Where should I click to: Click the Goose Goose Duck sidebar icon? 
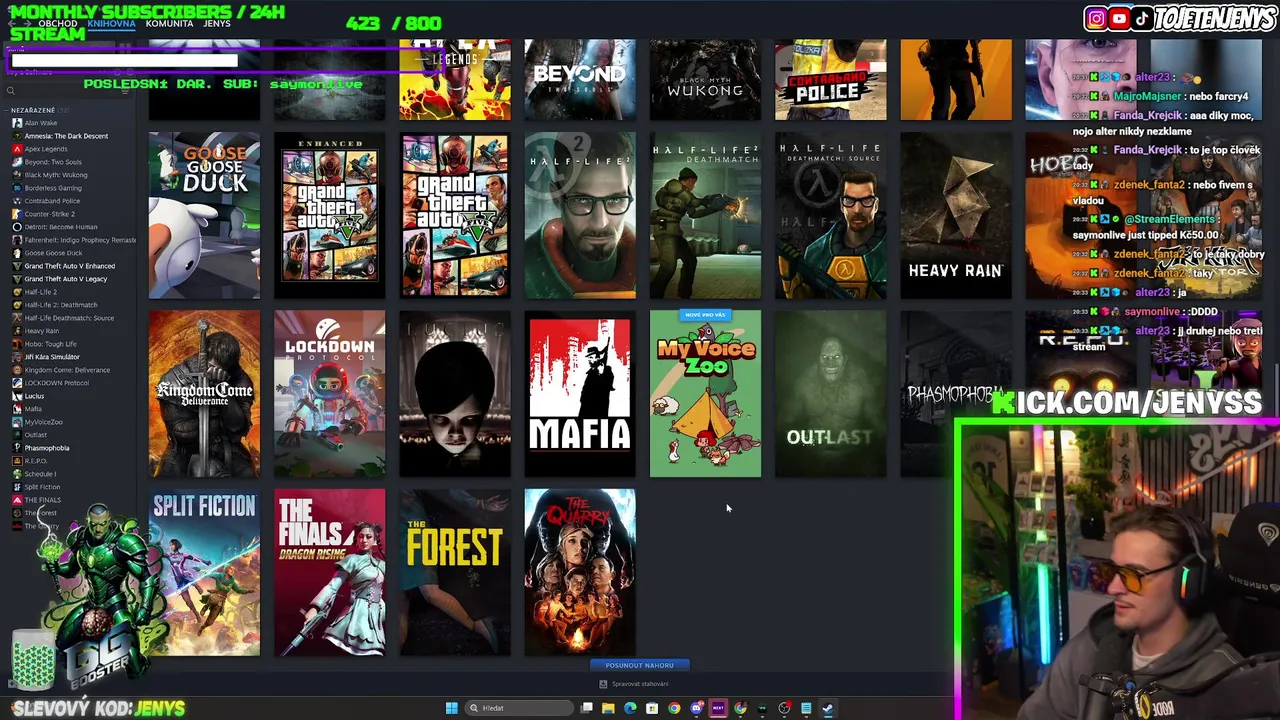pyautogui.click(x=17, y=253)
